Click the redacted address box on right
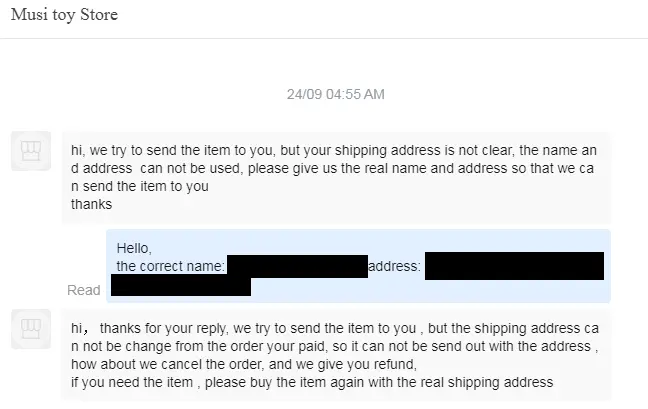648x409 pixels. pyautogui.click(x=514, y=266)
